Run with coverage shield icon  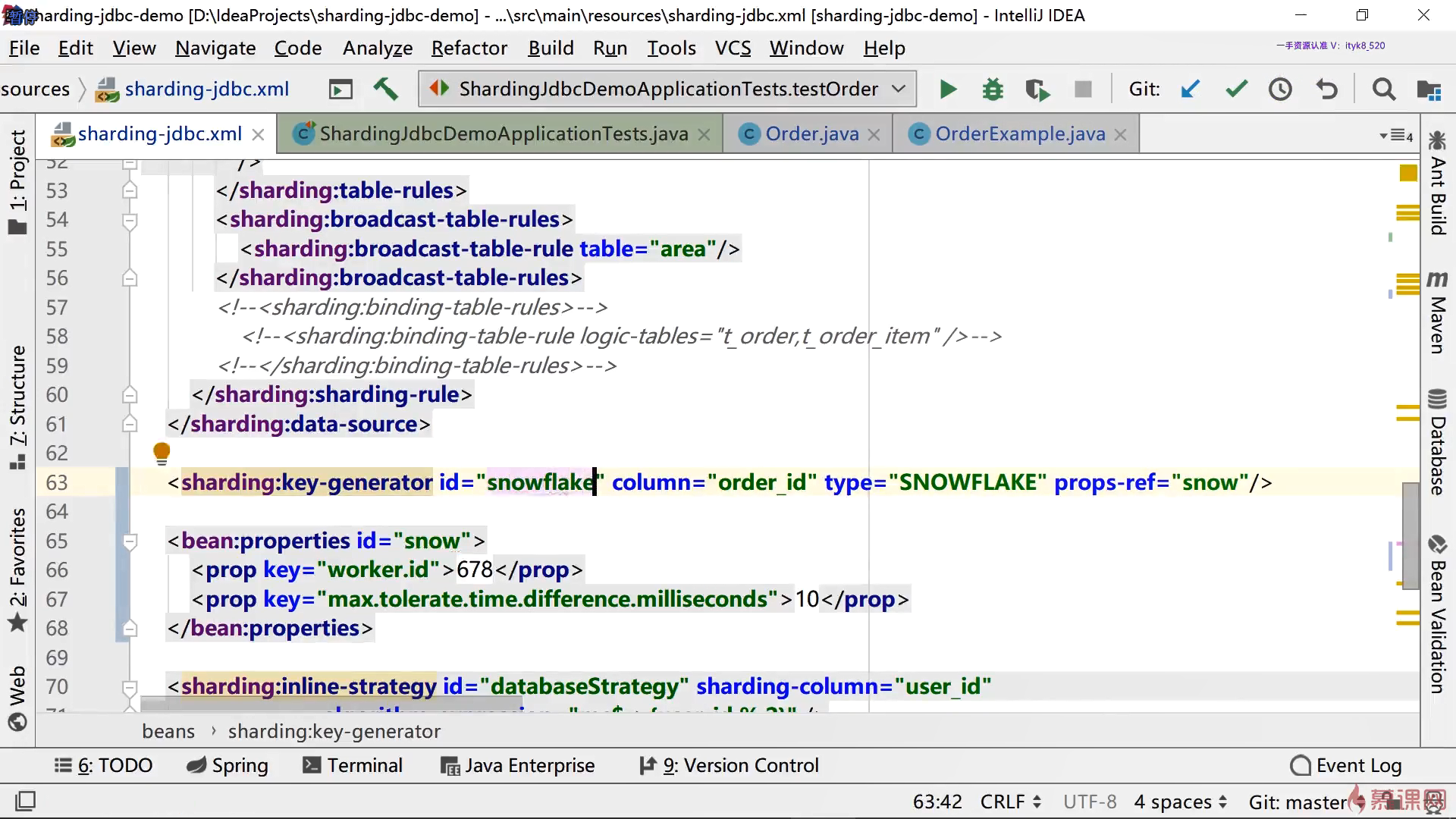coord(1037,89)
